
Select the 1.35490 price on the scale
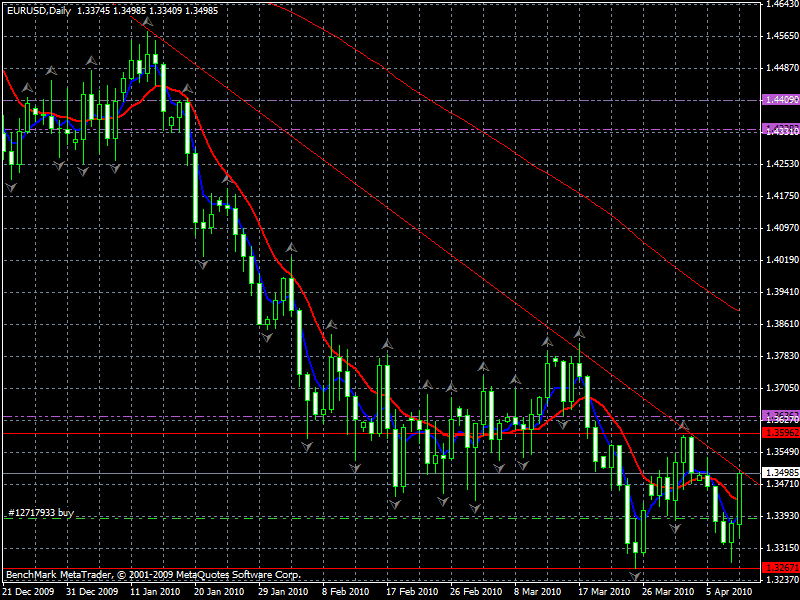coord(782,452)
